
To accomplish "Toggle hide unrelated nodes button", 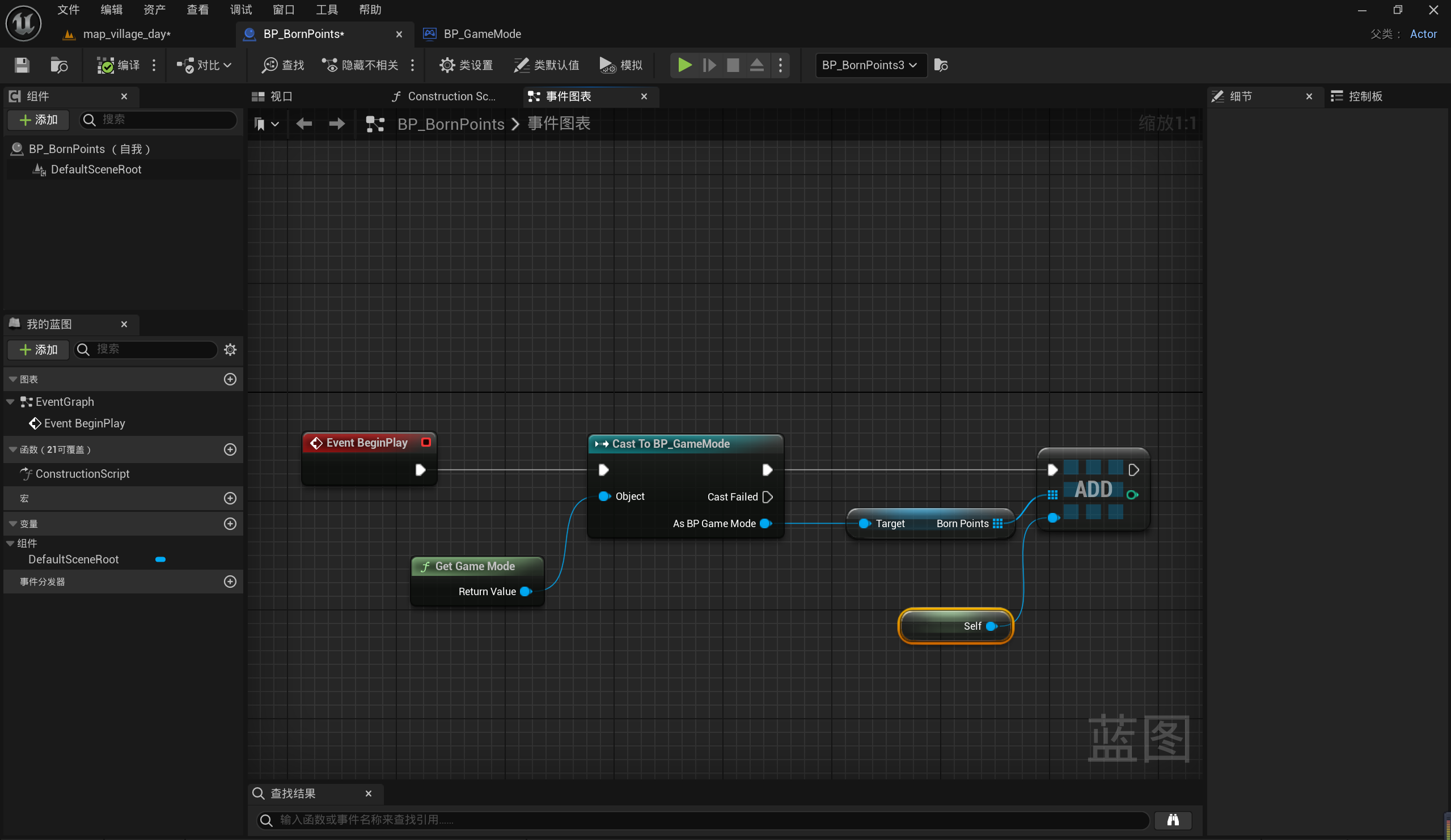I will (x=360, y=65).
